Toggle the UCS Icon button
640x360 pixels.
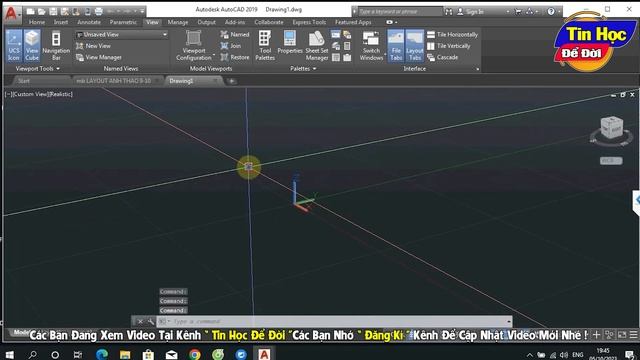(14, 46)
